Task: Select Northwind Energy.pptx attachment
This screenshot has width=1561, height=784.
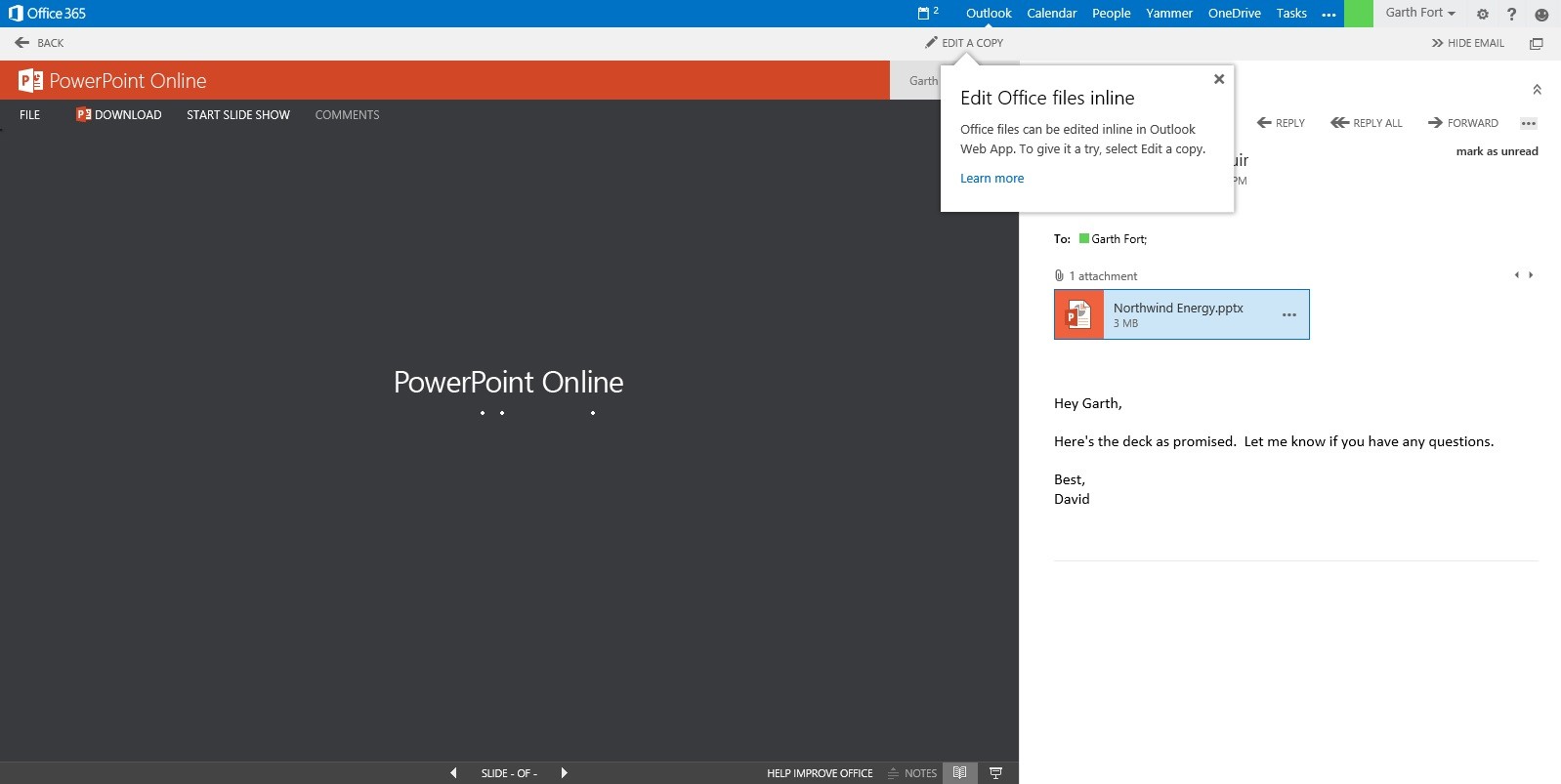Action: pyautogui.click(x=1182, y=314)
